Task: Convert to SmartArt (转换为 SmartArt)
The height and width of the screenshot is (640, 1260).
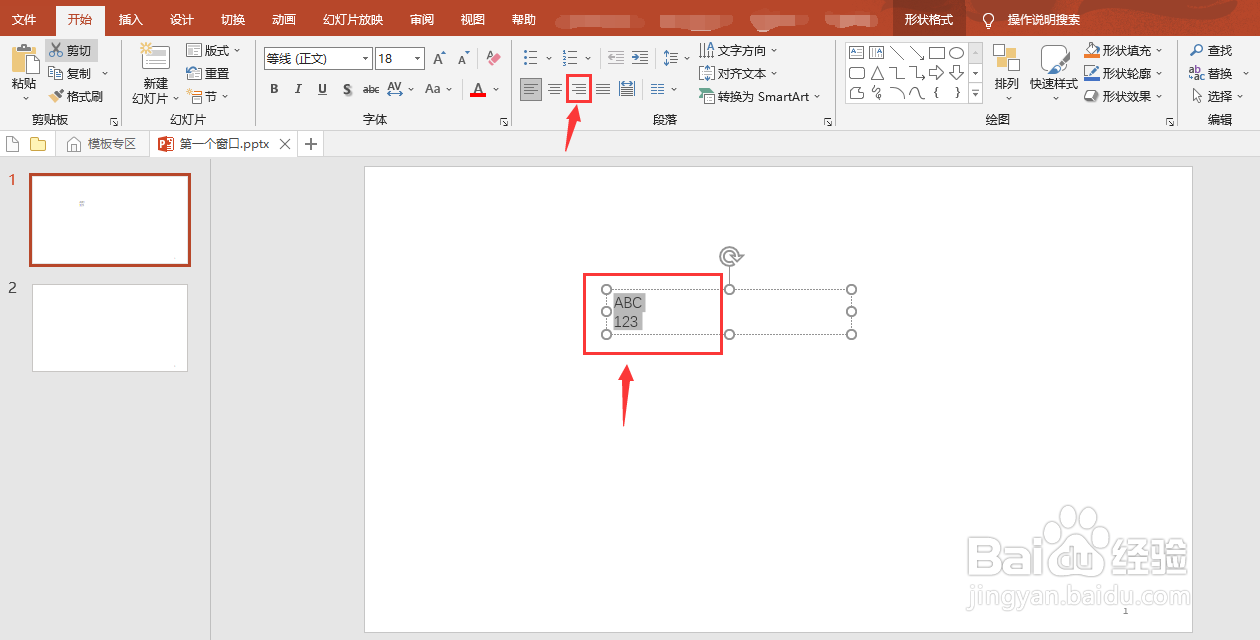Action: click(759, 97)
